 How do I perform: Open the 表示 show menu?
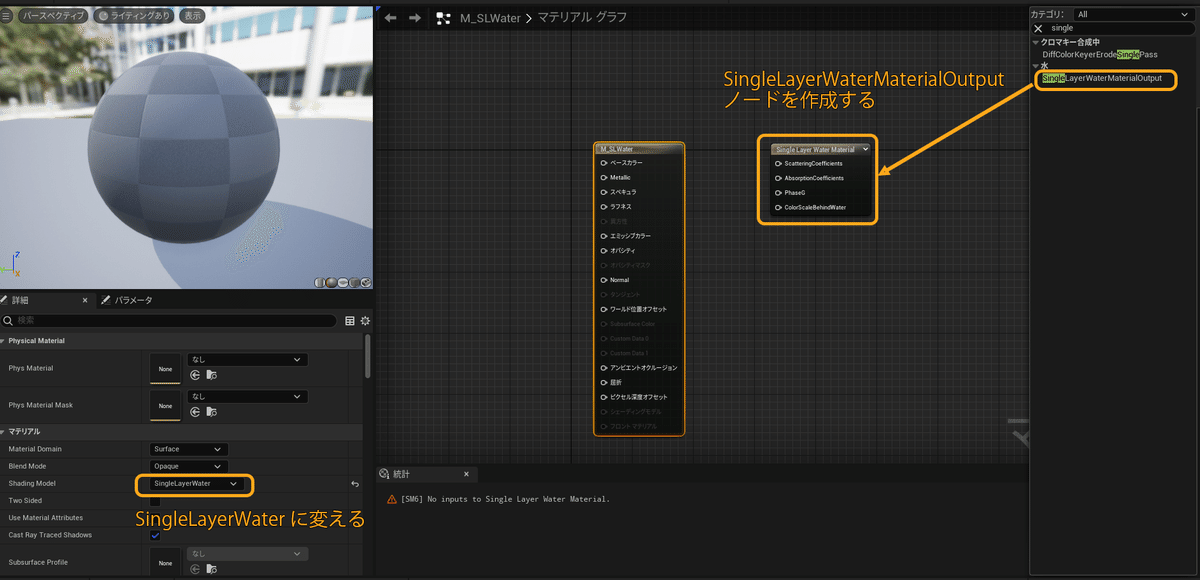(x=193, y=16)
